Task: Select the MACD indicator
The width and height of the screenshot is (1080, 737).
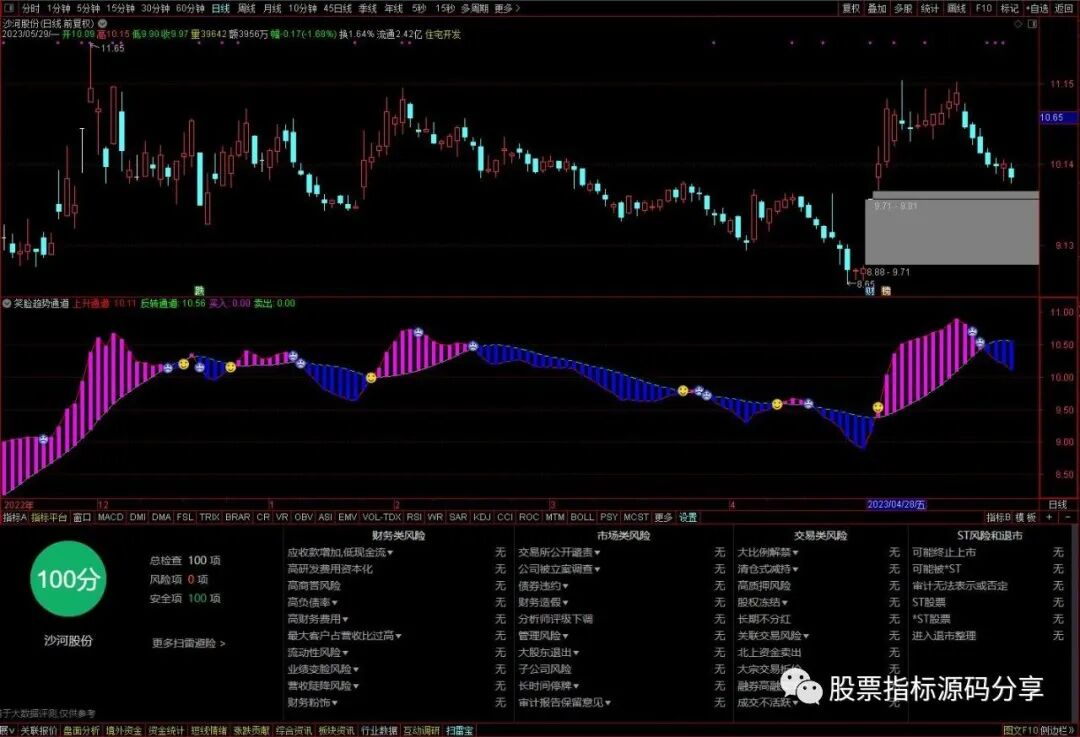Action: pyautogui.click(x=110, y=517)
